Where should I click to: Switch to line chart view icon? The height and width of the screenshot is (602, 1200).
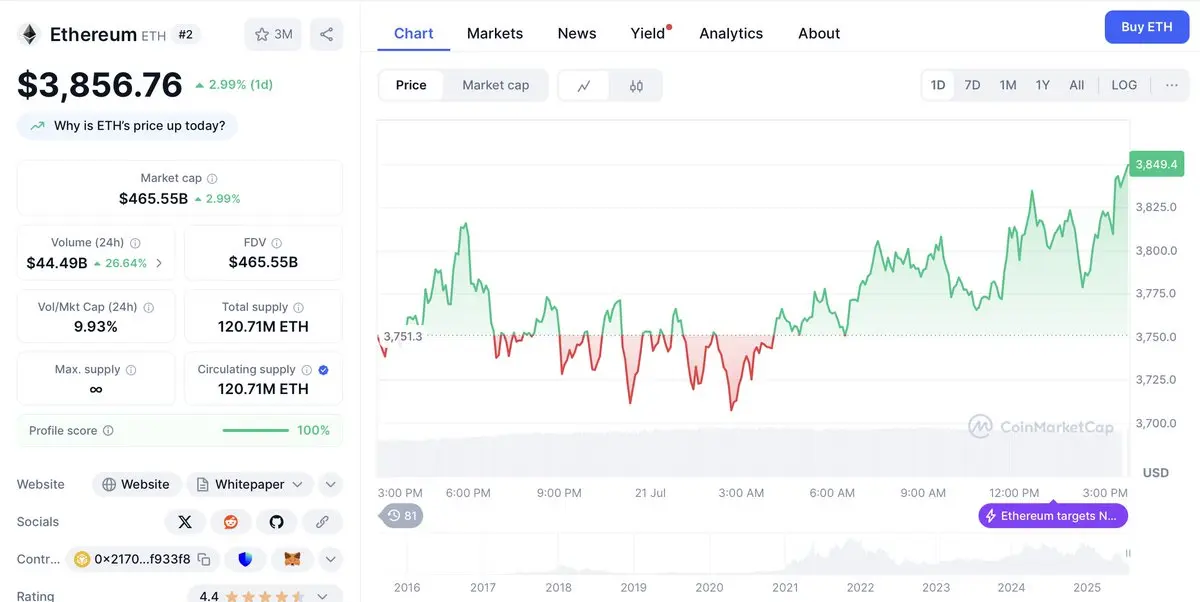[x=584, y=86]
